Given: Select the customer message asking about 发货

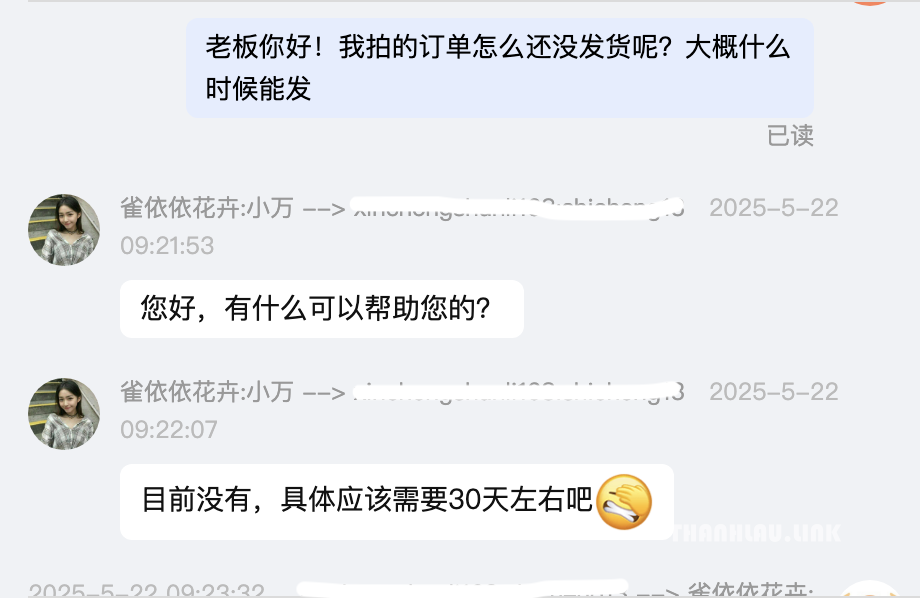Looking at the screenshot, I should 499,68.
